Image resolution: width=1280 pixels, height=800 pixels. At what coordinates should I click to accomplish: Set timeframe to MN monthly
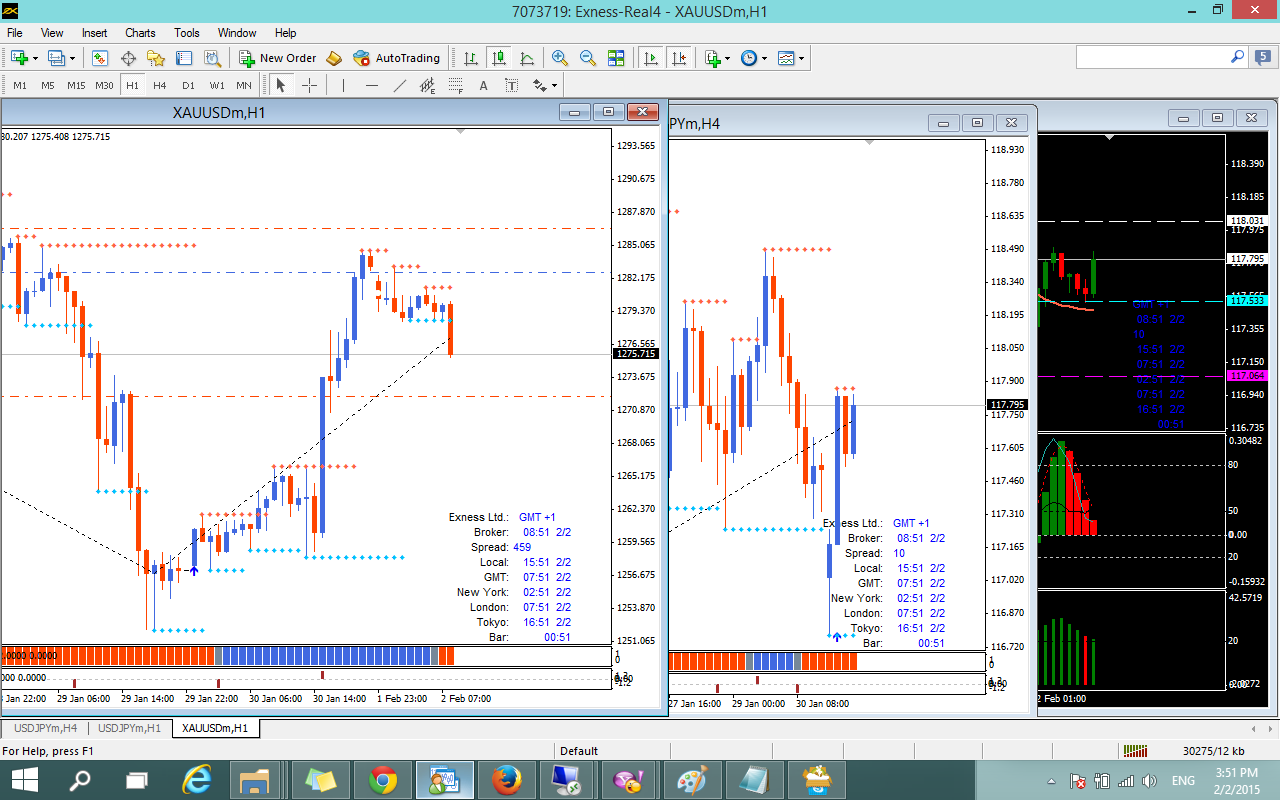[244, 85]
